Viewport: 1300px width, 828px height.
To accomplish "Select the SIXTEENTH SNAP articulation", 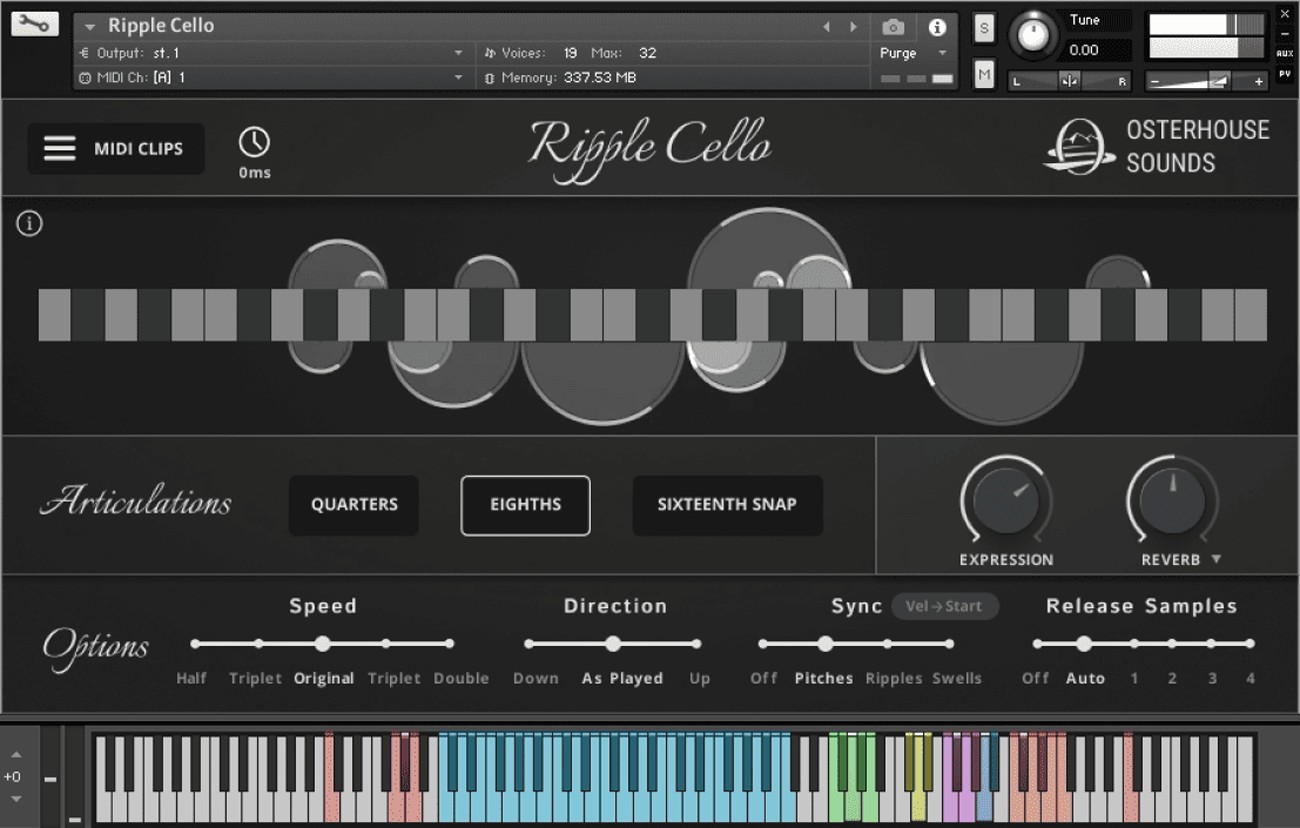I will [x=727, y=505].
